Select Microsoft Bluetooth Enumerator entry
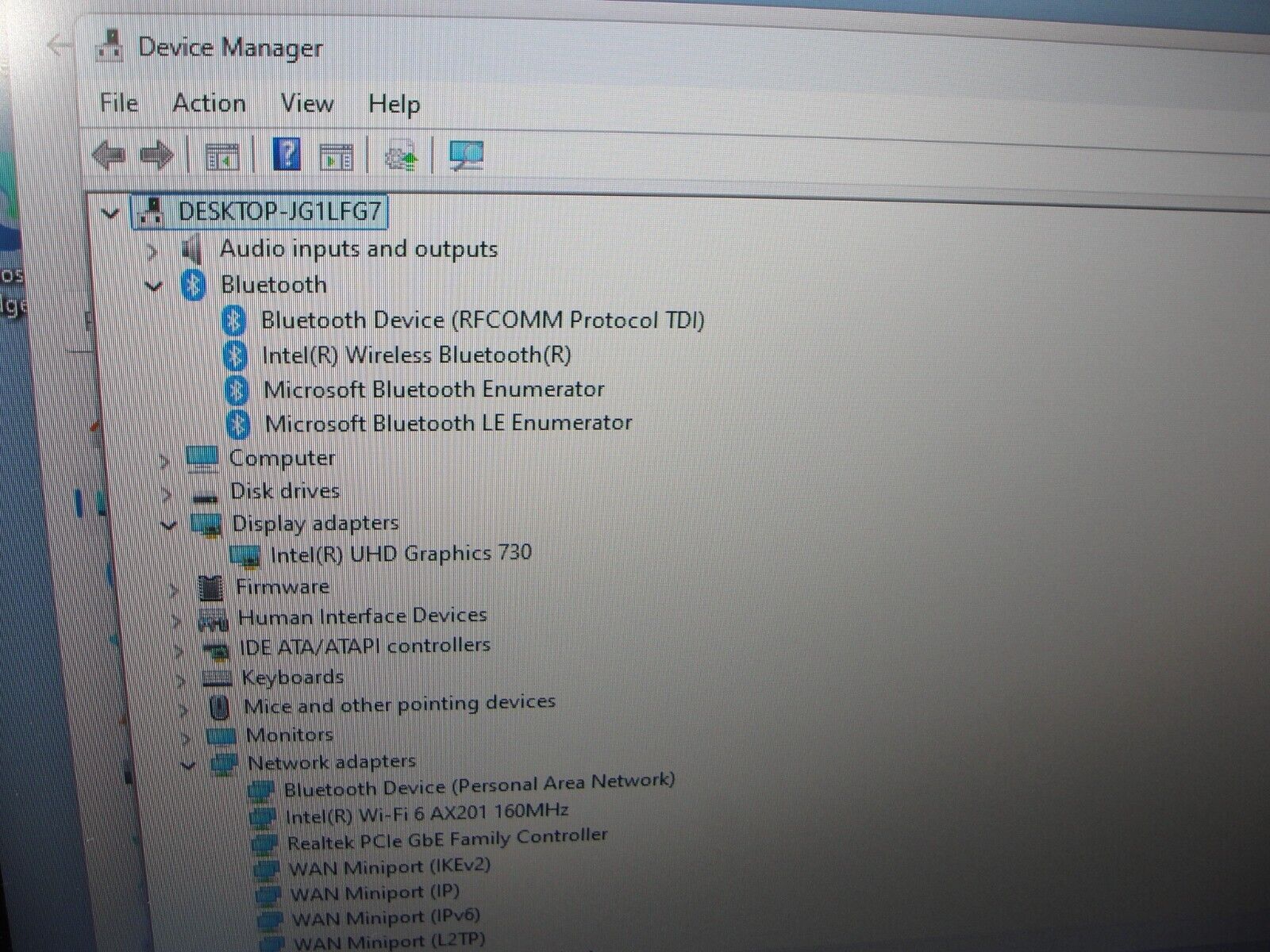 tap(434, 389)
